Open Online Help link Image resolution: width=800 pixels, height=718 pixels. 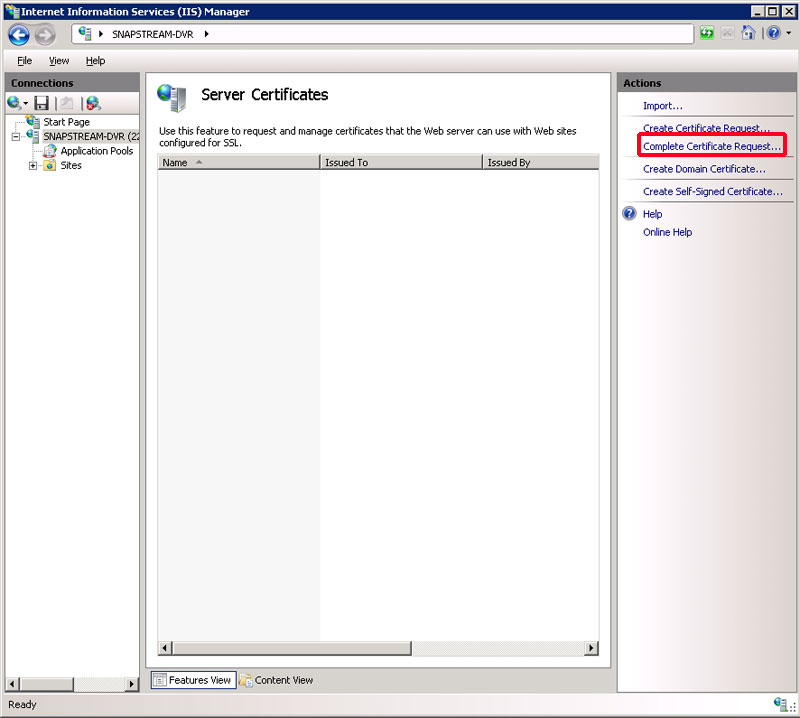tap(667, 232)
